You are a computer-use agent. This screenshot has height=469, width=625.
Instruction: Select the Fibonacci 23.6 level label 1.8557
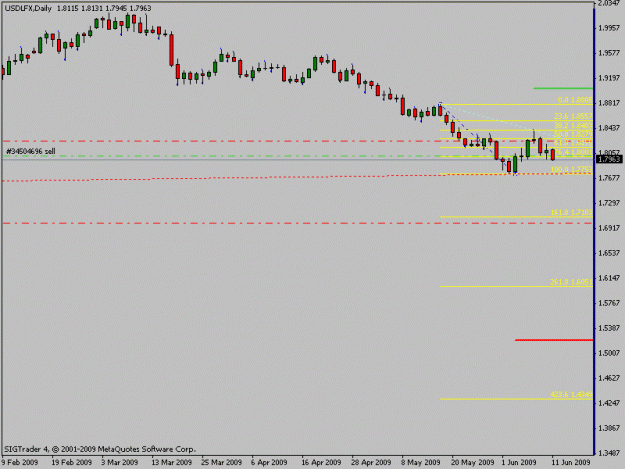[x=573, y=116]
